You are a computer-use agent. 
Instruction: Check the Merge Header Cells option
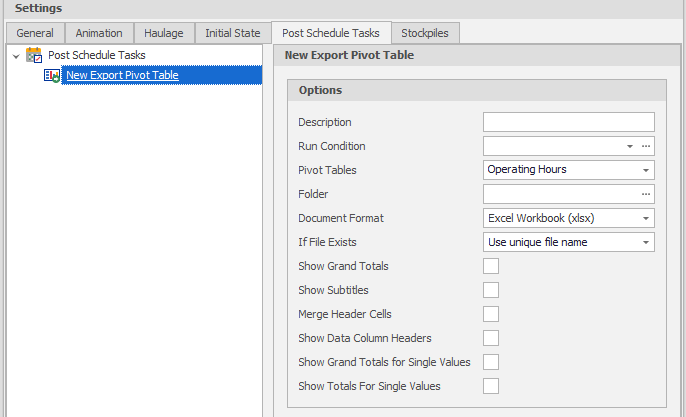[x=491, y=314]
